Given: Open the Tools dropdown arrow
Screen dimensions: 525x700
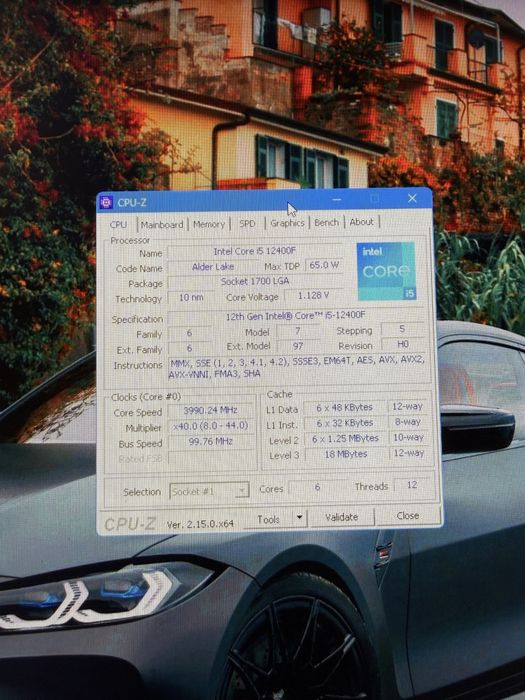Looking at the screenshot, I should 300,518.
